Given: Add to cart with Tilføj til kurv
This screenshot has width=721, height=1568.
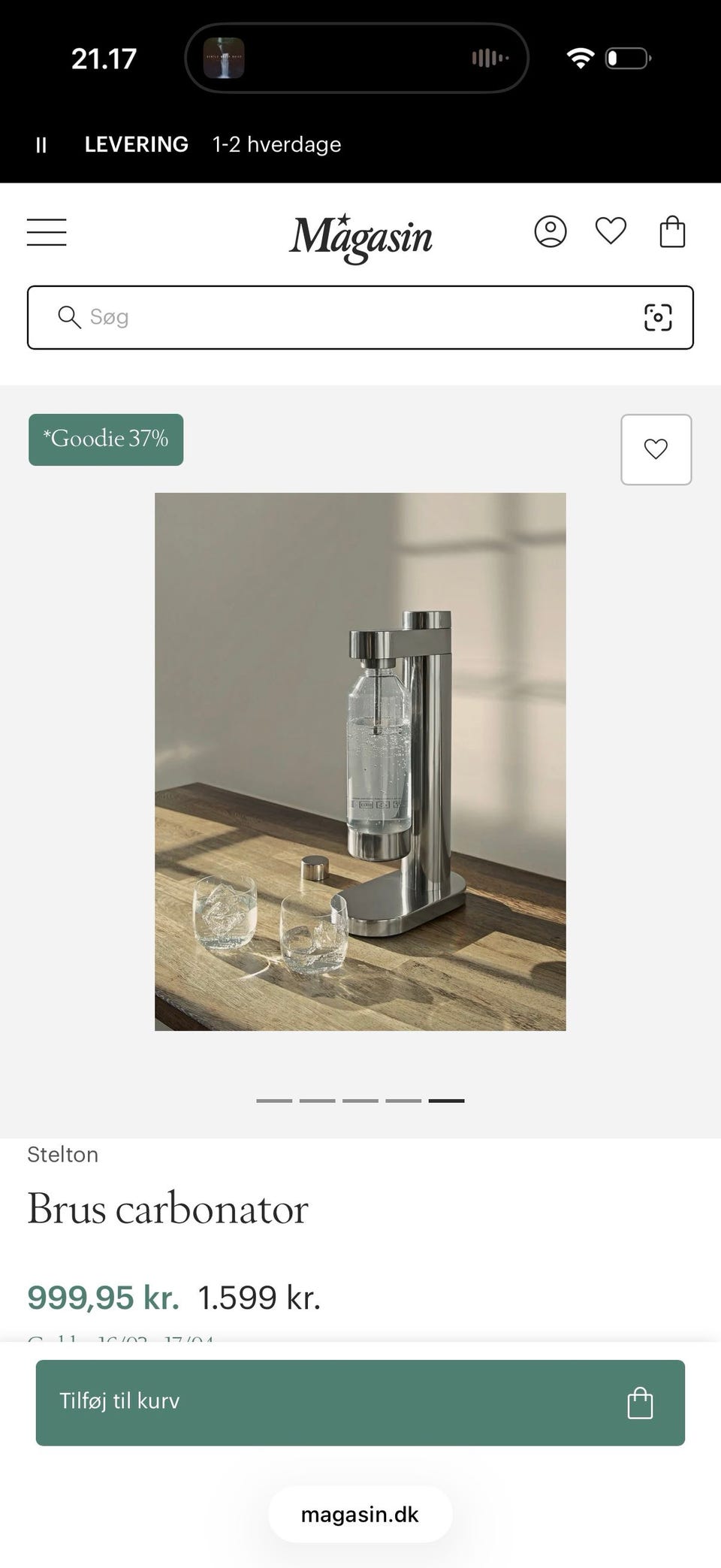Looking at the screenshot, I should pos(360,1403).
